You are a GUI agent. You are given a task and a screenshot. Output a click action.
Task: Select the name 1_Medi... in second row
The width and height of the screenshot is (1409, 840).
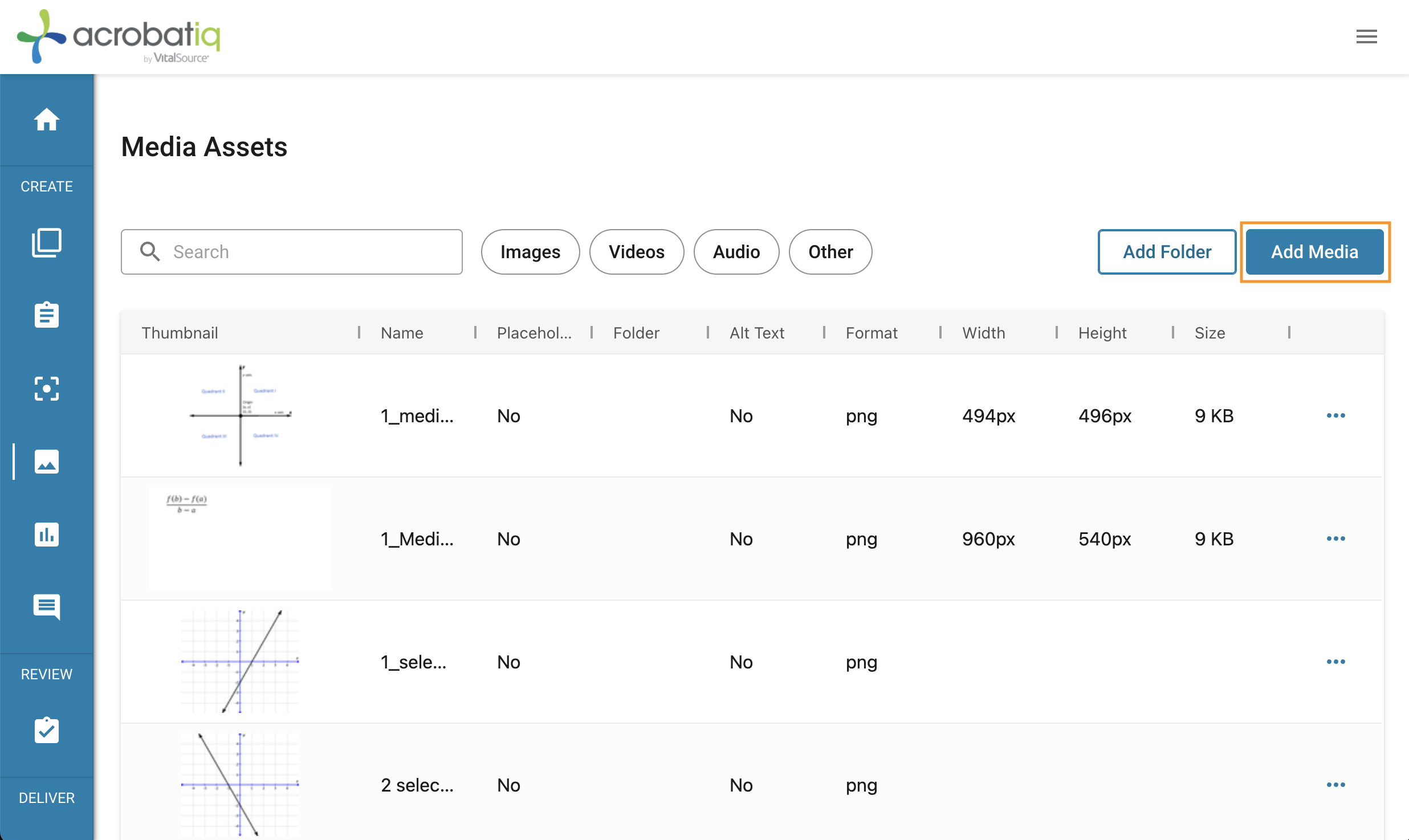click(417, 539)
